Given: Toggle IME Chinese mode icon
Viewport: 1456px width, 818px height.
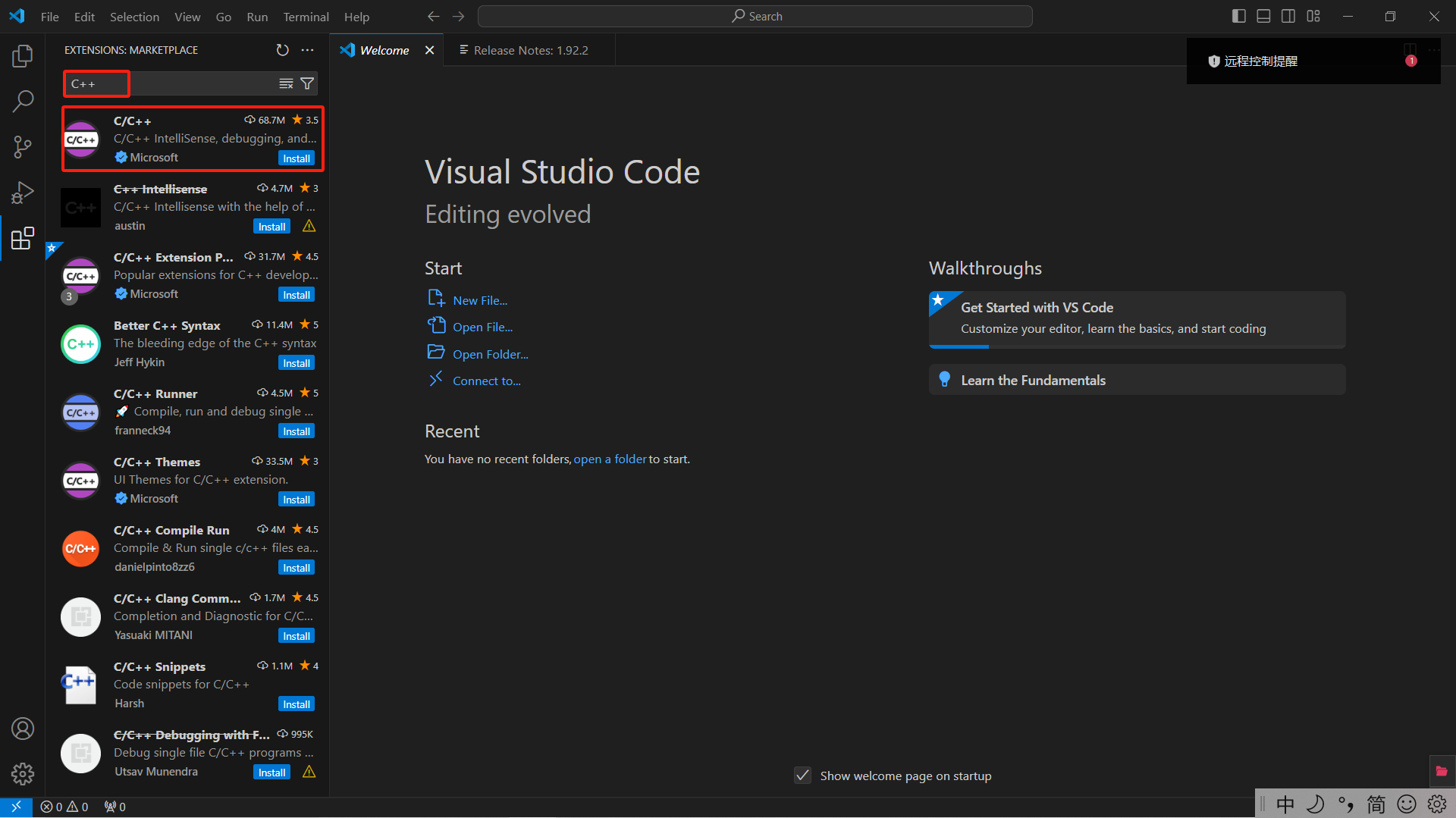Looking at the screenshot, I should point(1285,804).
